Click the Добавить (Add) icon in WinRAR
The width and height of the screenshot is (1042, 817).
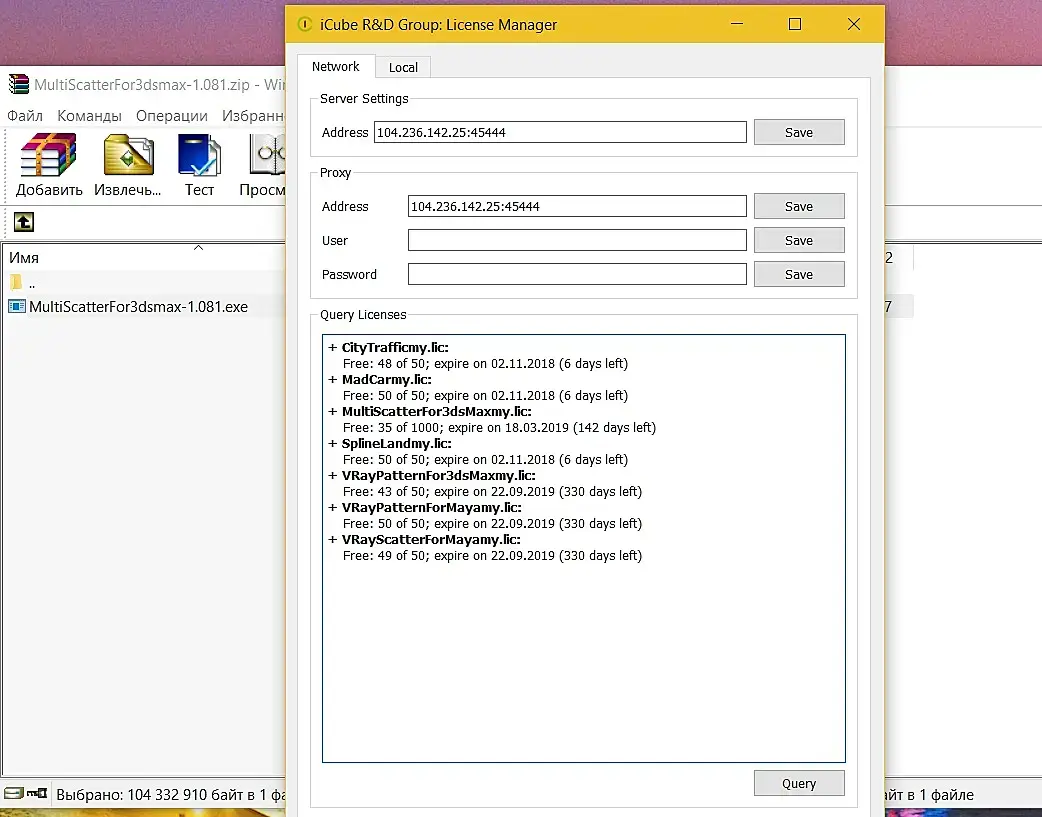point(49,156)
